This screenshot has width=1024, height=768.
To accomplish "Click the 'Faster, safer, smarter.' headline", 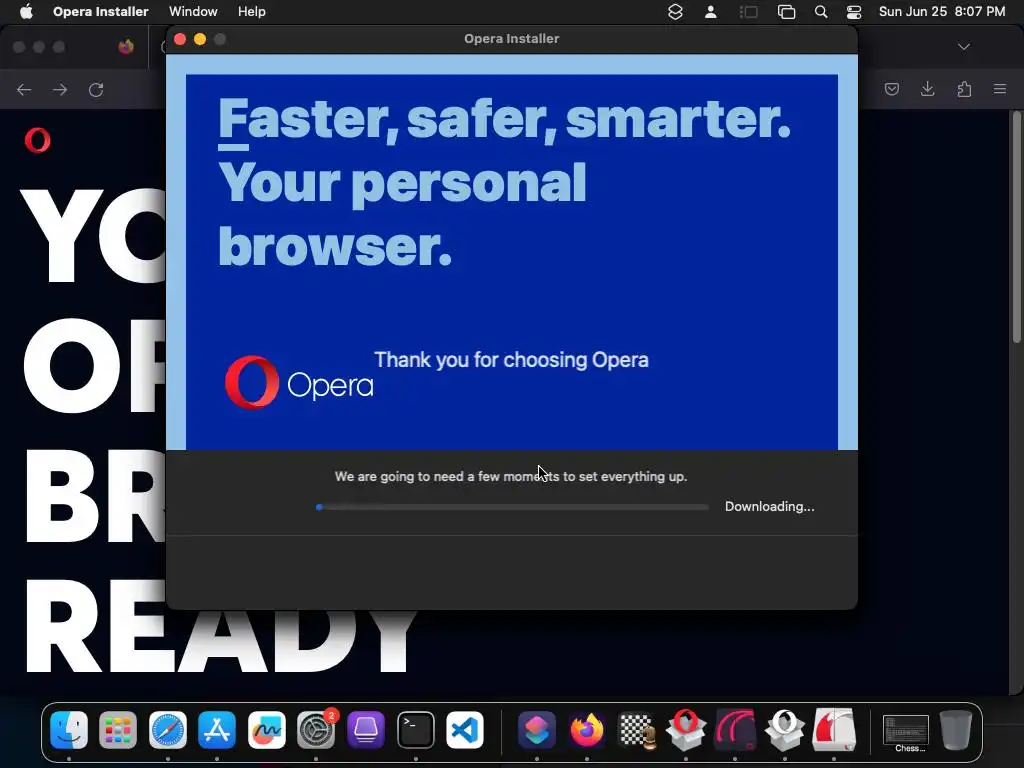I will tap(504, 120).
